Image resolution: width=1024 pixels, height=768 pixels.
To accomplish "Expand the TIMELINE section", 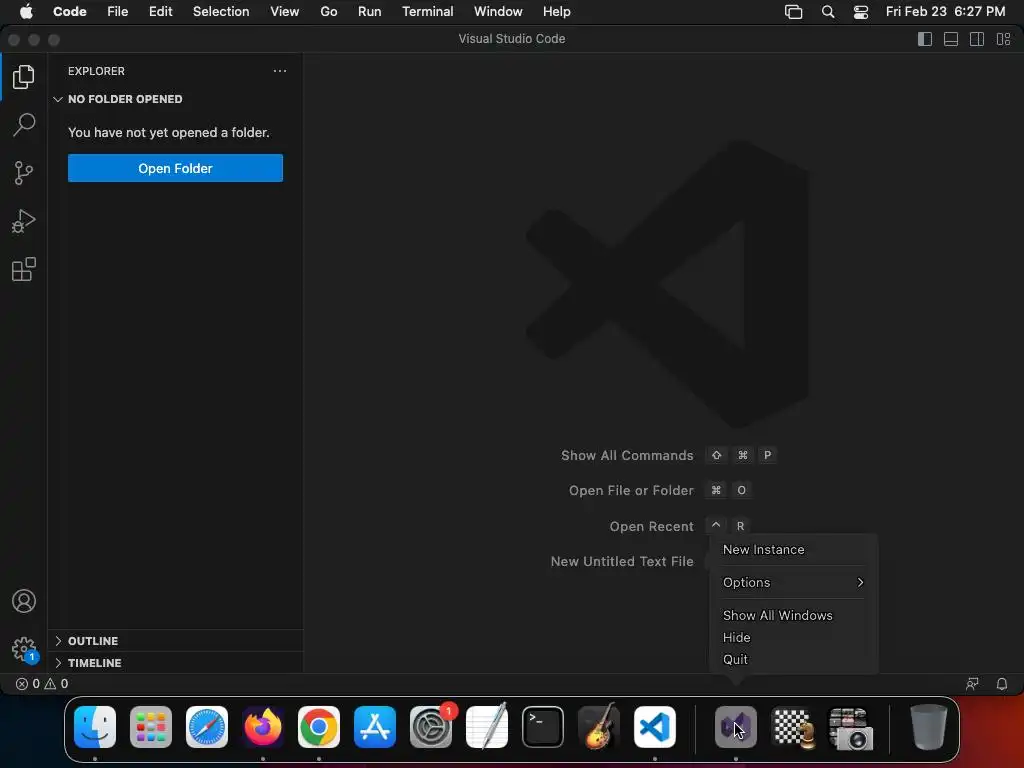I will 175,663.
